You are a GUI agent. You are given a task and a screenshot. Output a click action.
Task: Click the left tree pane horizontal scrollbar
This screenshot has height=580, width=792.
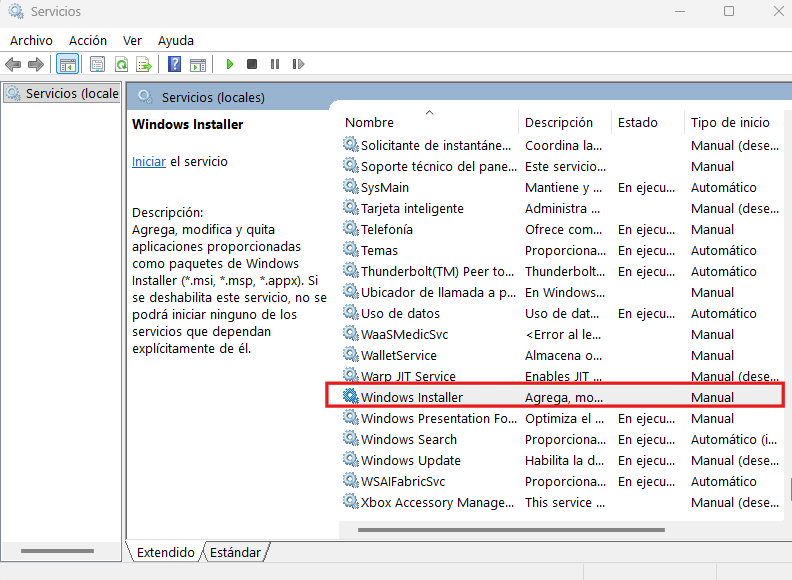(57, 551)
